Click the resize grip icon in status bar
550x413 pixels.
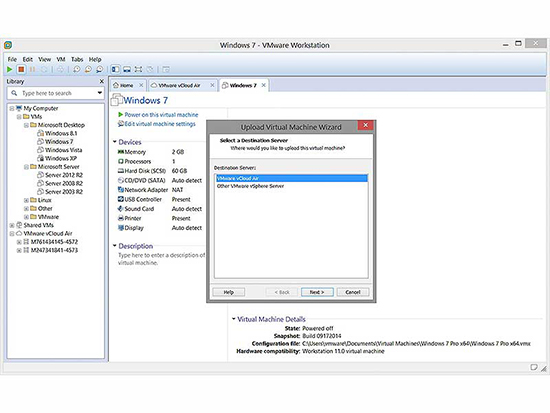coord(543,368)
